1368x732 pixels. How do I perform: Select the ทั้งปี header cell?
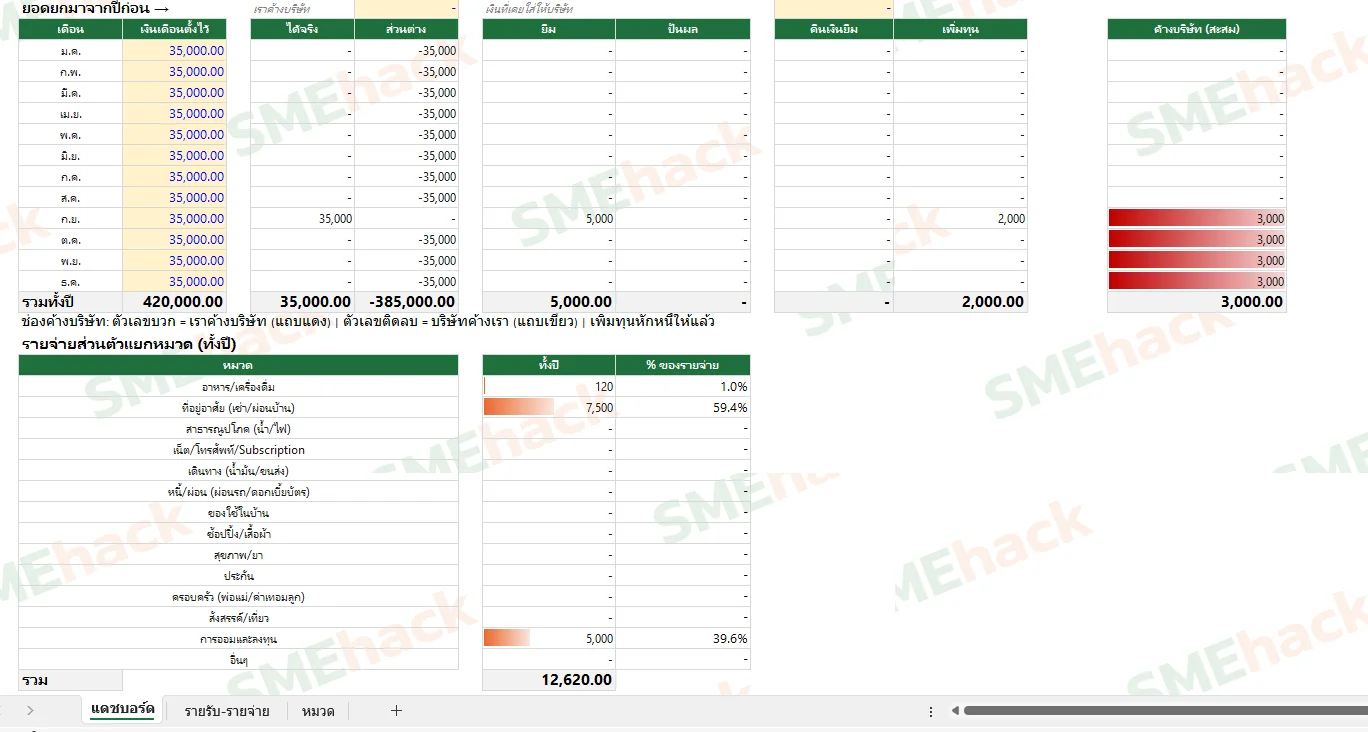tap(549, 365)
